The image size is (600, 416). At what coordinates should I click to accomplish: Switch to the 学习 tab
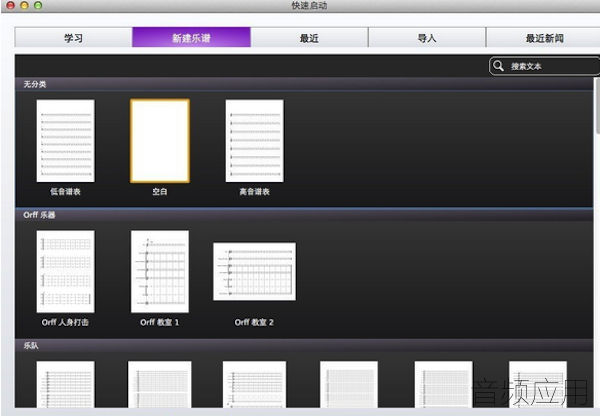point(73,38)
